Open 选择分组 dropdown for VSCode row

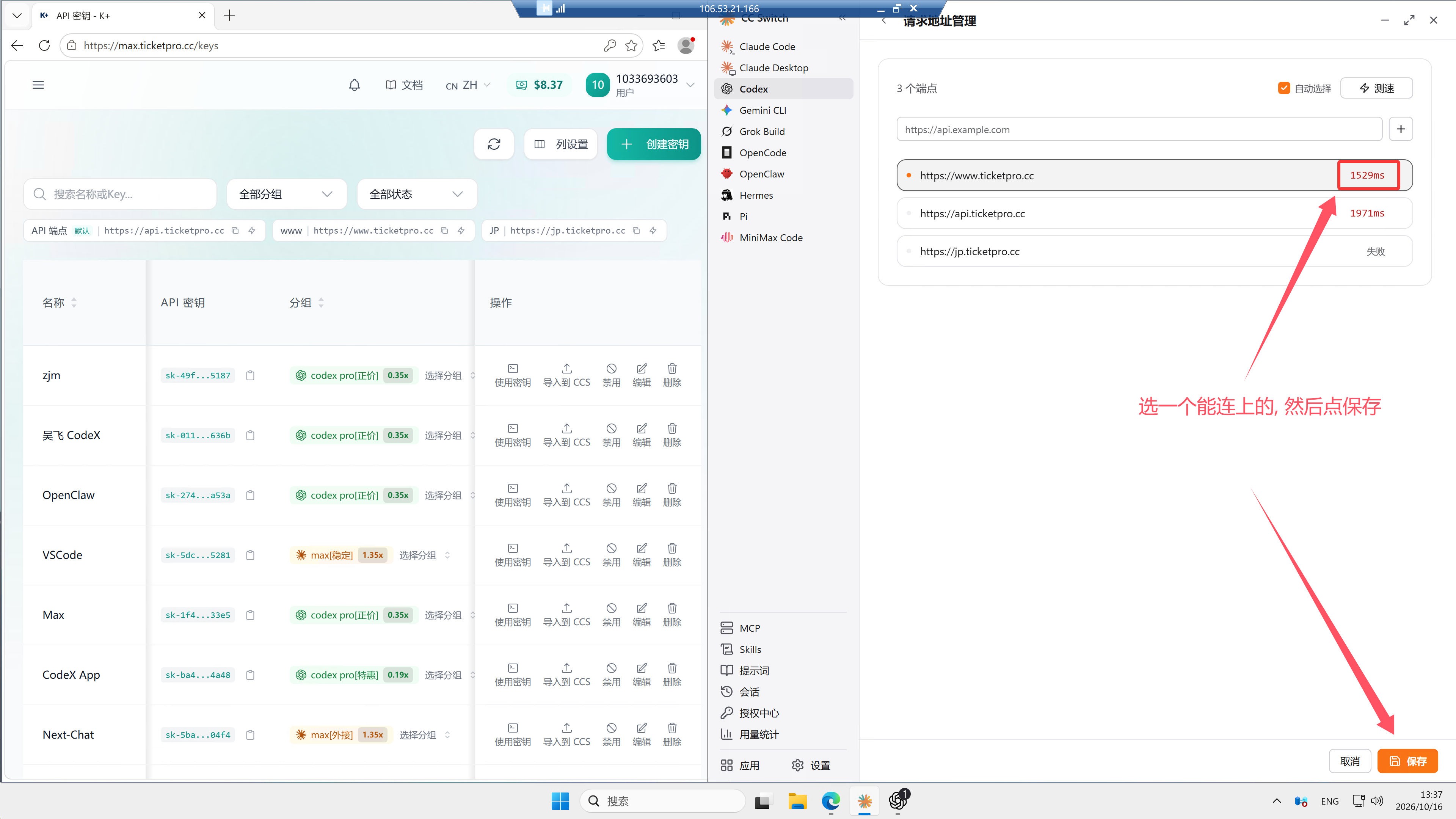pyautogui.click(x=425, y=555)
